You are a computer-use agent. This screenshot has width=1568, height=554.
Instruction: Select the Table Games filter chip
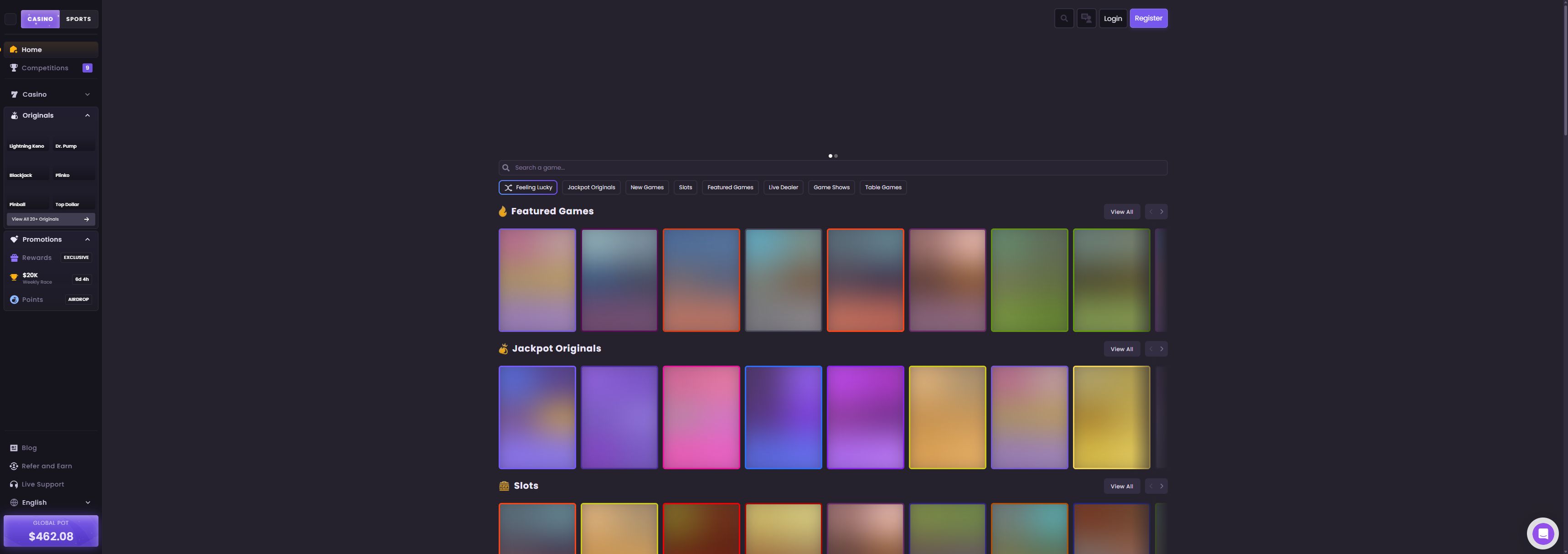(883, 187)
